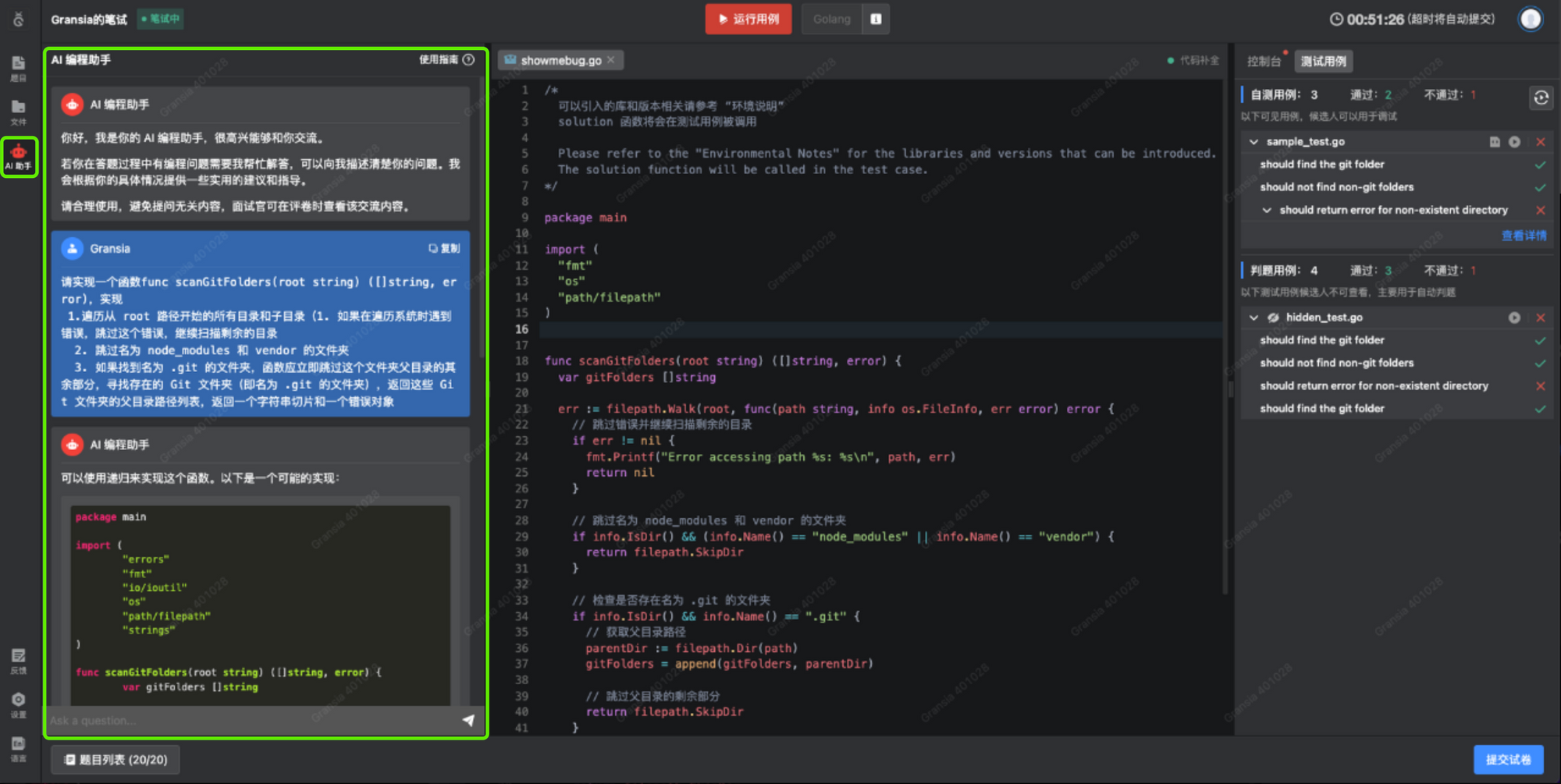Screen dimensions: 1561x784
Task: Click the 语言 (language) sidebar icon
Action: pyautogui.click(x=19, y=748)
